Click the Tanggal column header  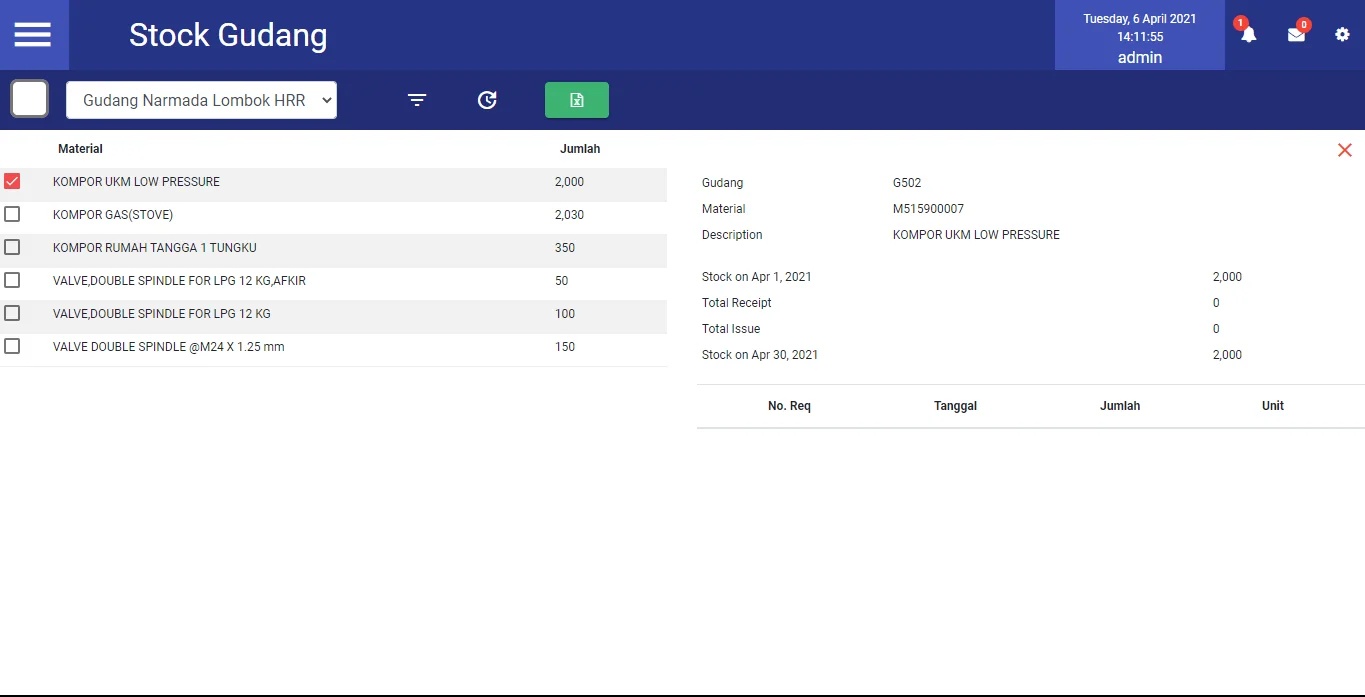click(955, 406)
